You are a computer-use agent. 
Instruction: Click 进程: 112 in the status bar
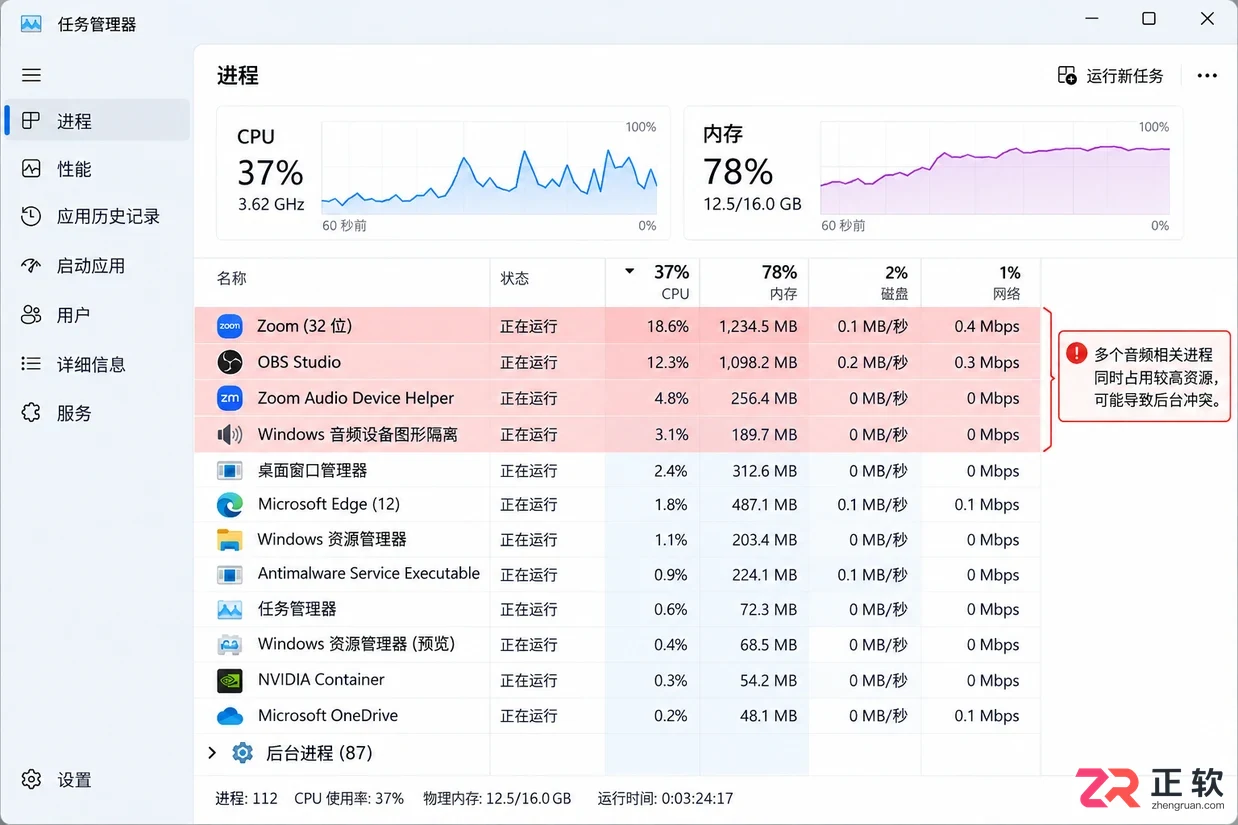[x=246, y=798]
